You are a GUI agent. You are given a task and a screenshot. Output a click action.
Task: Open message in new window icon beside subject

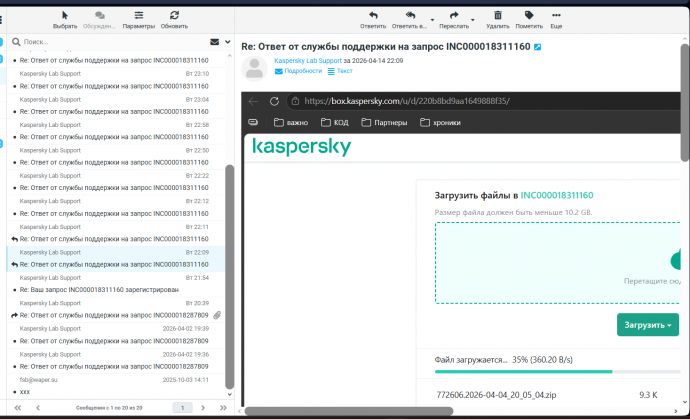click(x=538, y=47)
